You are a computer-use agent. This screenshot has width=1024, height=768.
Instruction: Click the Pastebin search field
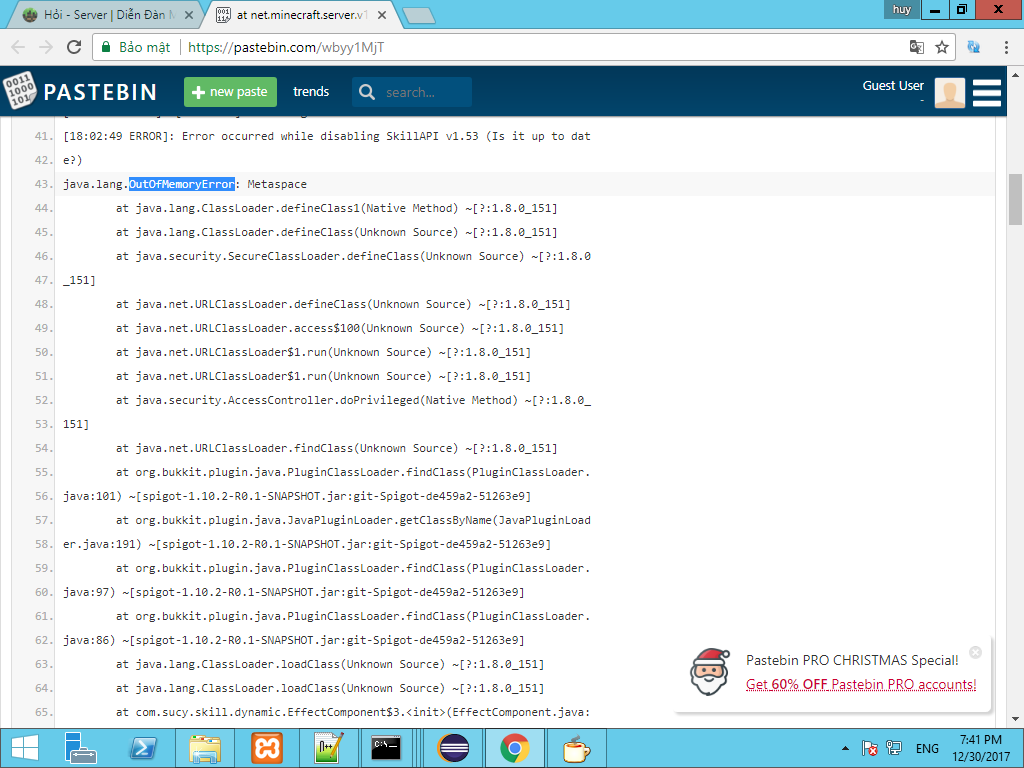point(412,92)
